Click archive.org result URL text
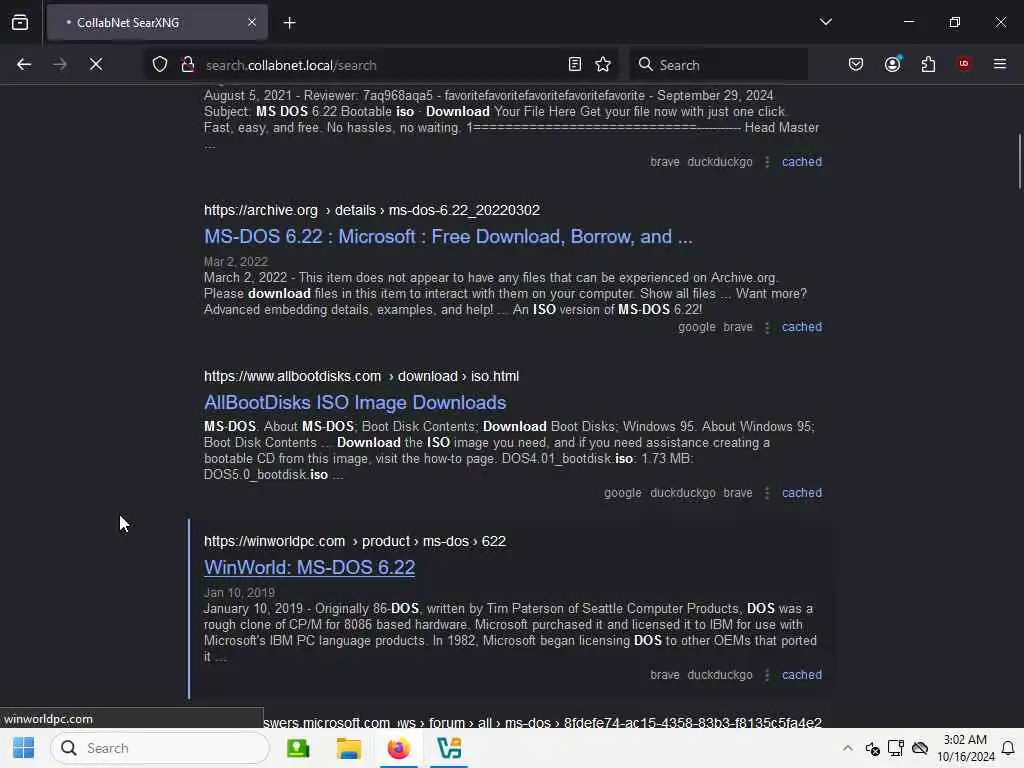The image size is (1024, 768). click(372, 210)
